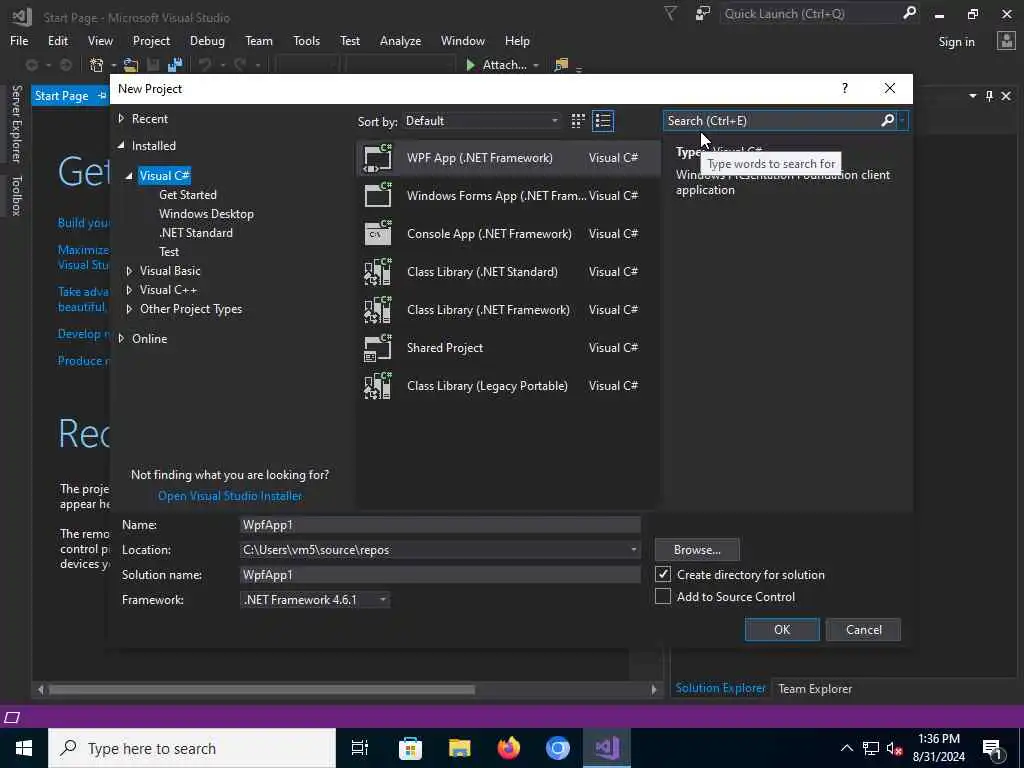Open the Debug menu

[x=207, y=40]
